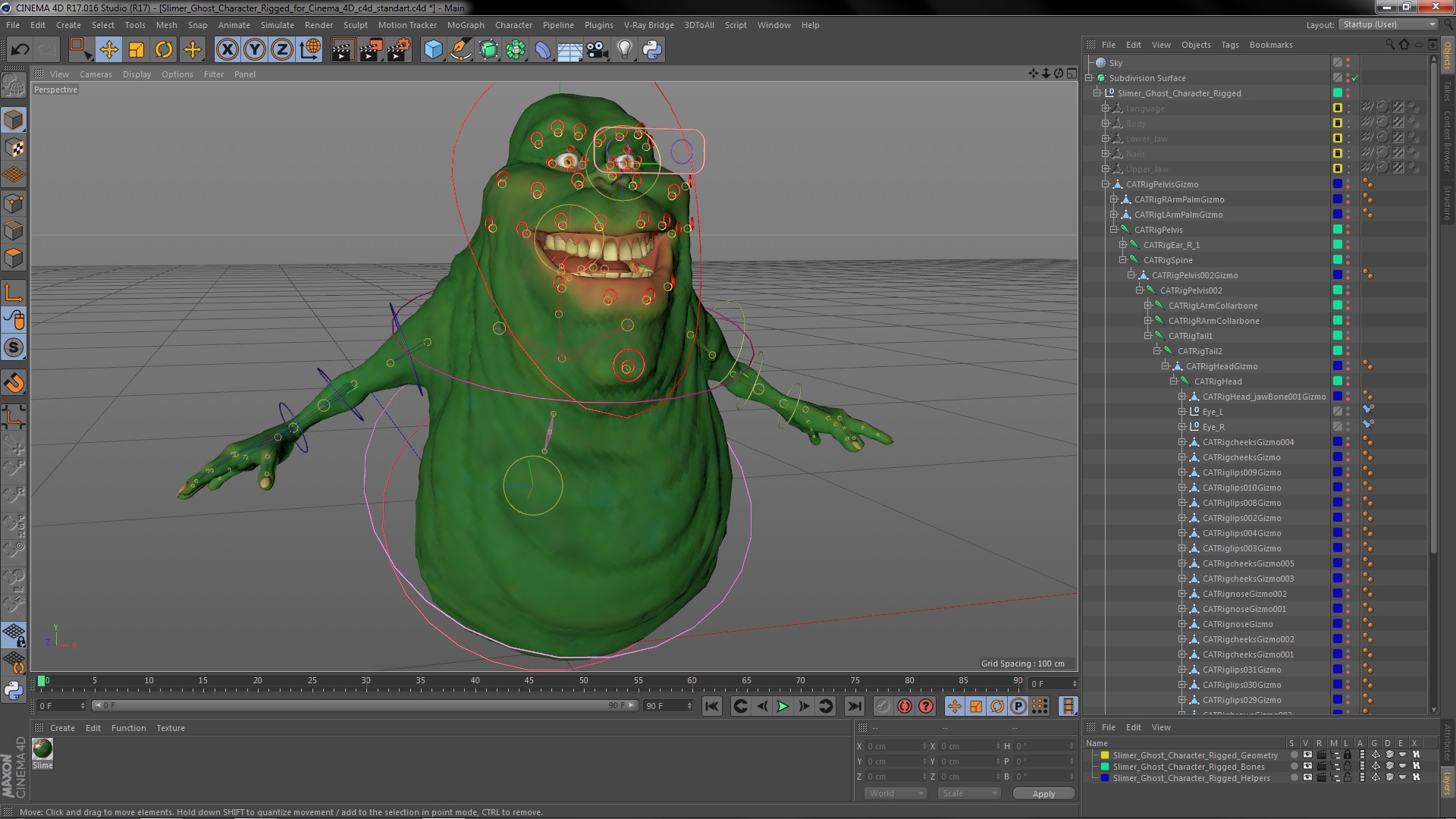Add a Cube primitive object icon
Screen dimensions: 1456x819
[433, 50]
